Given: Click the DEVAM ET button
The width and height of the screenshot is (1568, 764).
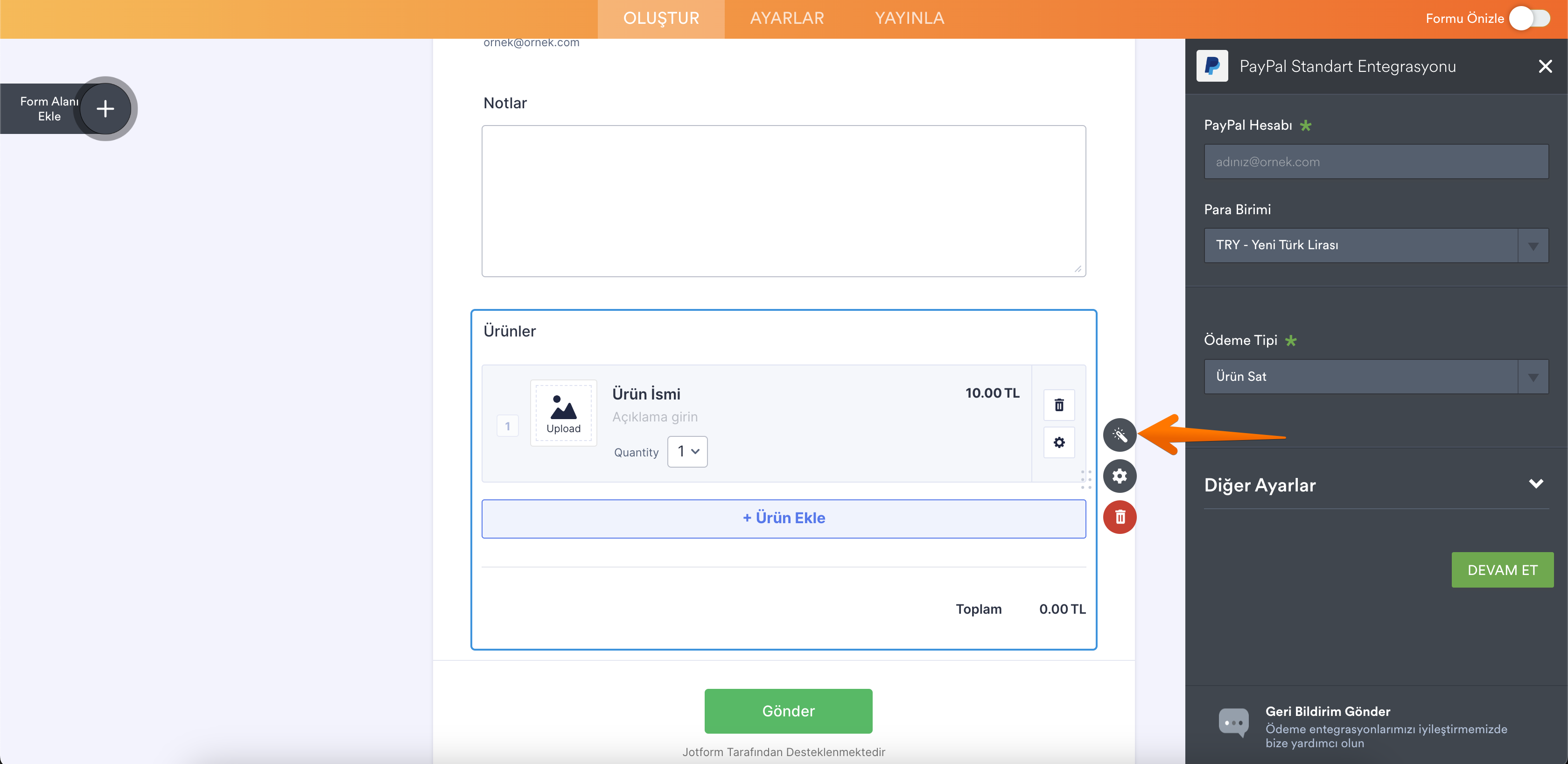Looking at the screenshot, I should coord(1502,570).
